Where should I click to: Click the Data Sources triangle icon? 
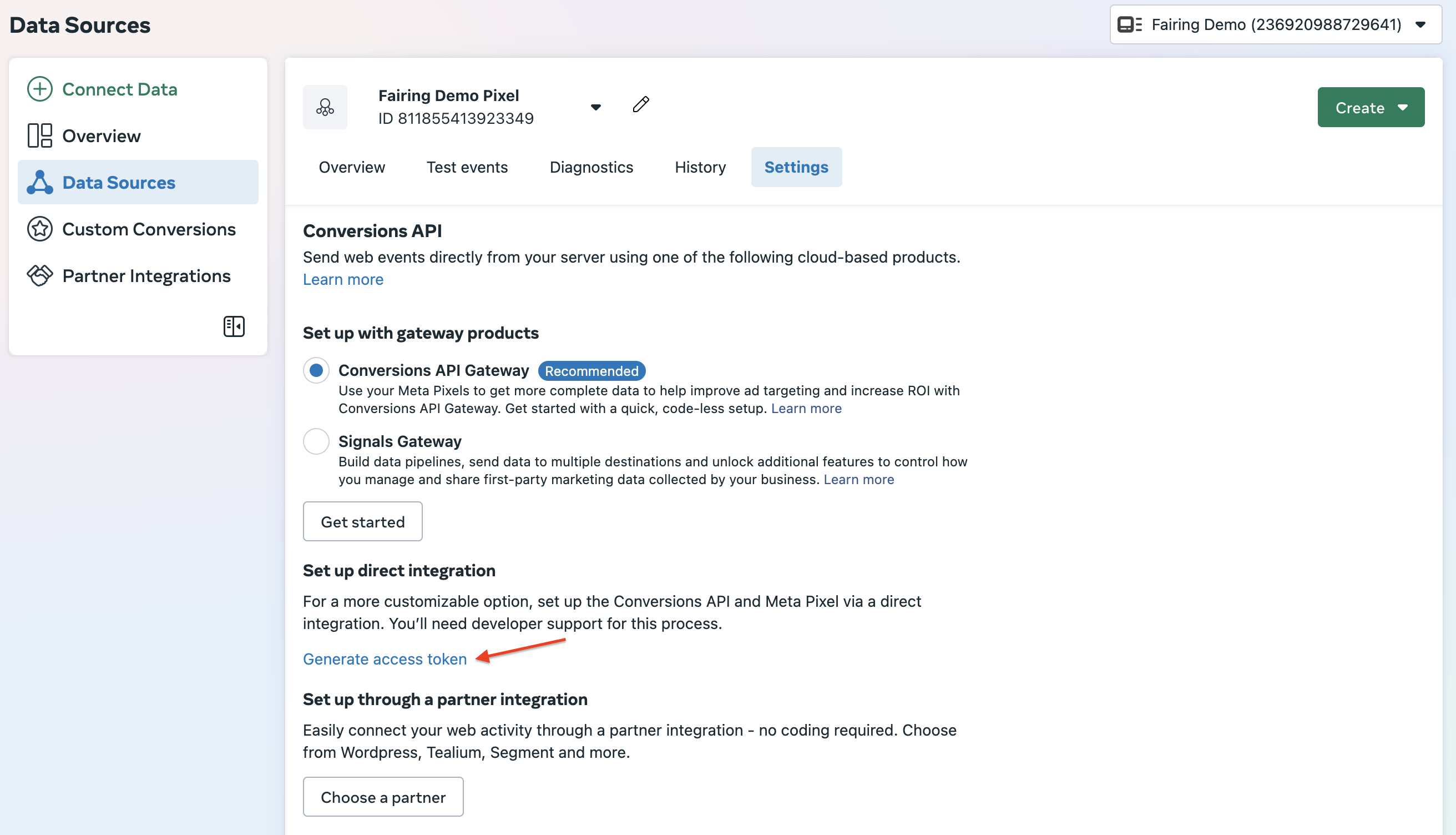39,182
